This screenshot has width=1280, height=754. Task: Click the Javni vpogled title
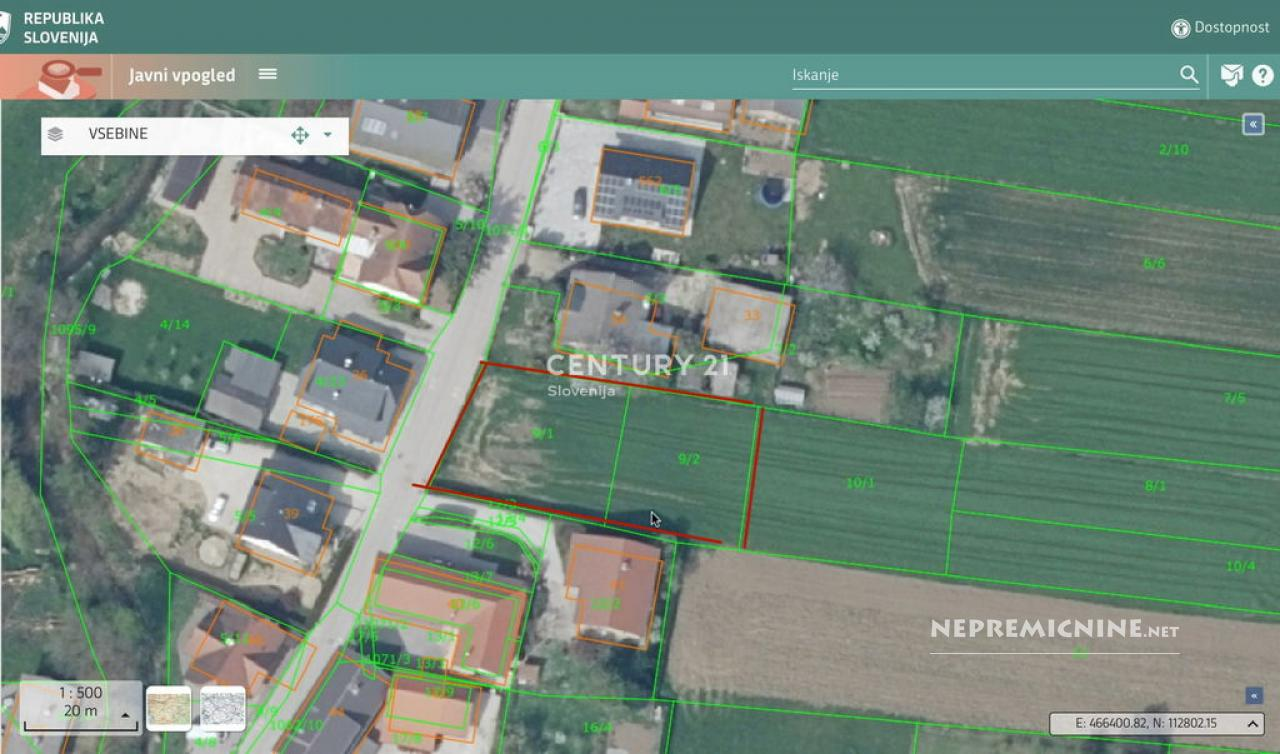coord(182,75)
